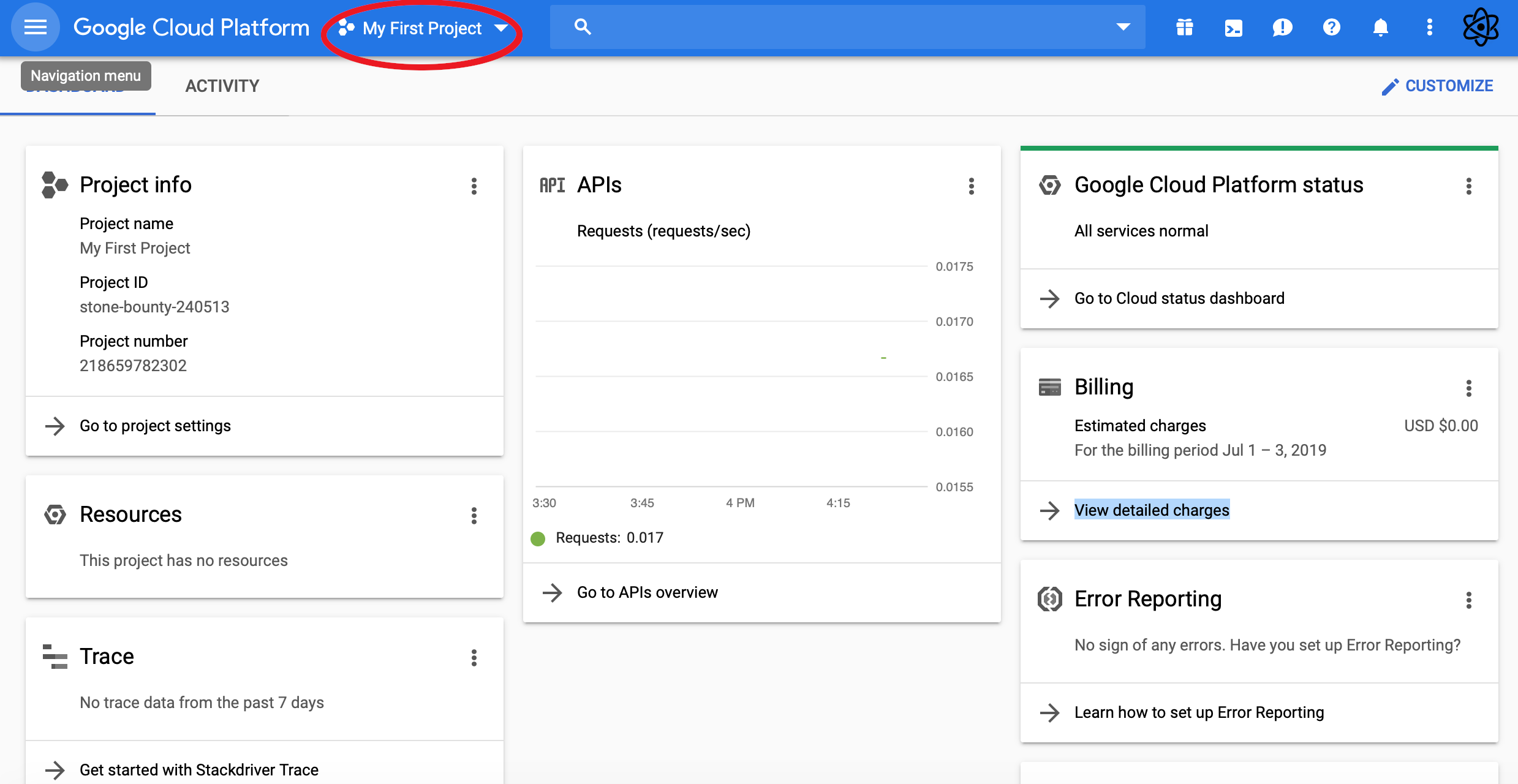Click the user account avatar
This screenshot has width=1518, height=784.
[x=1481, y=28]
